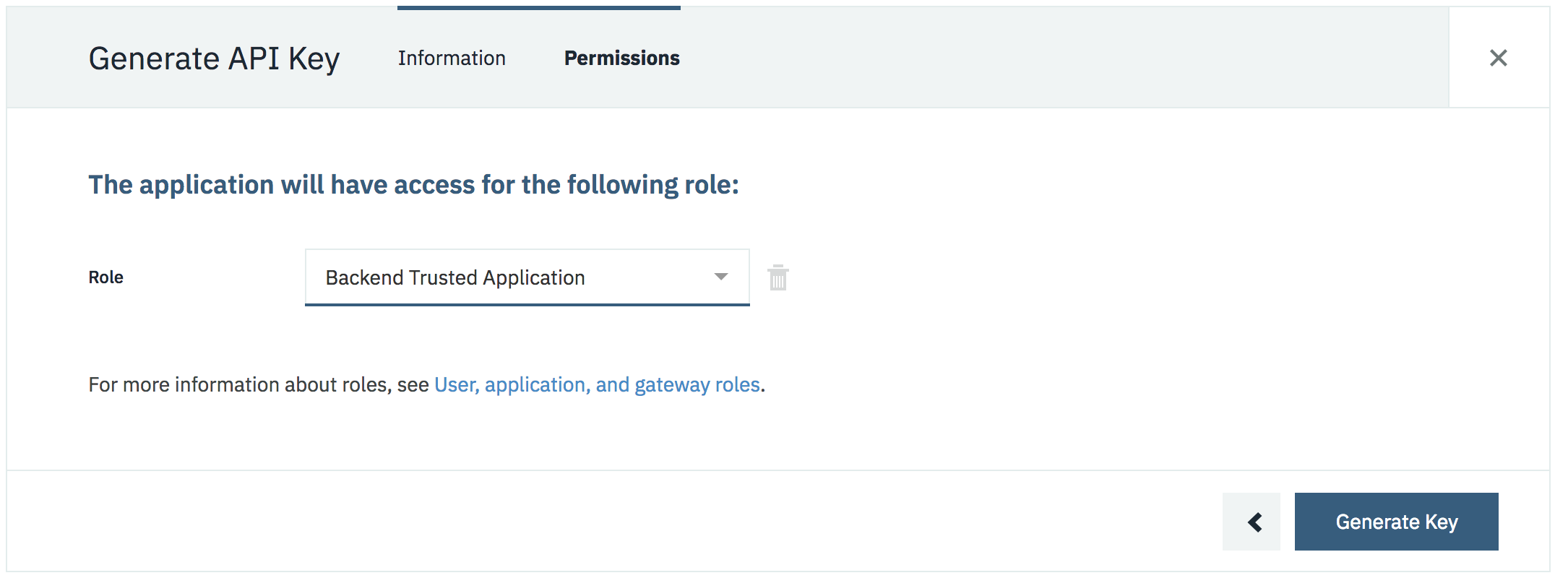The width and height of the screenshot is (1568, 578).
Task: Click the word "Generate" on the blue button
Action: point(1377,522)
